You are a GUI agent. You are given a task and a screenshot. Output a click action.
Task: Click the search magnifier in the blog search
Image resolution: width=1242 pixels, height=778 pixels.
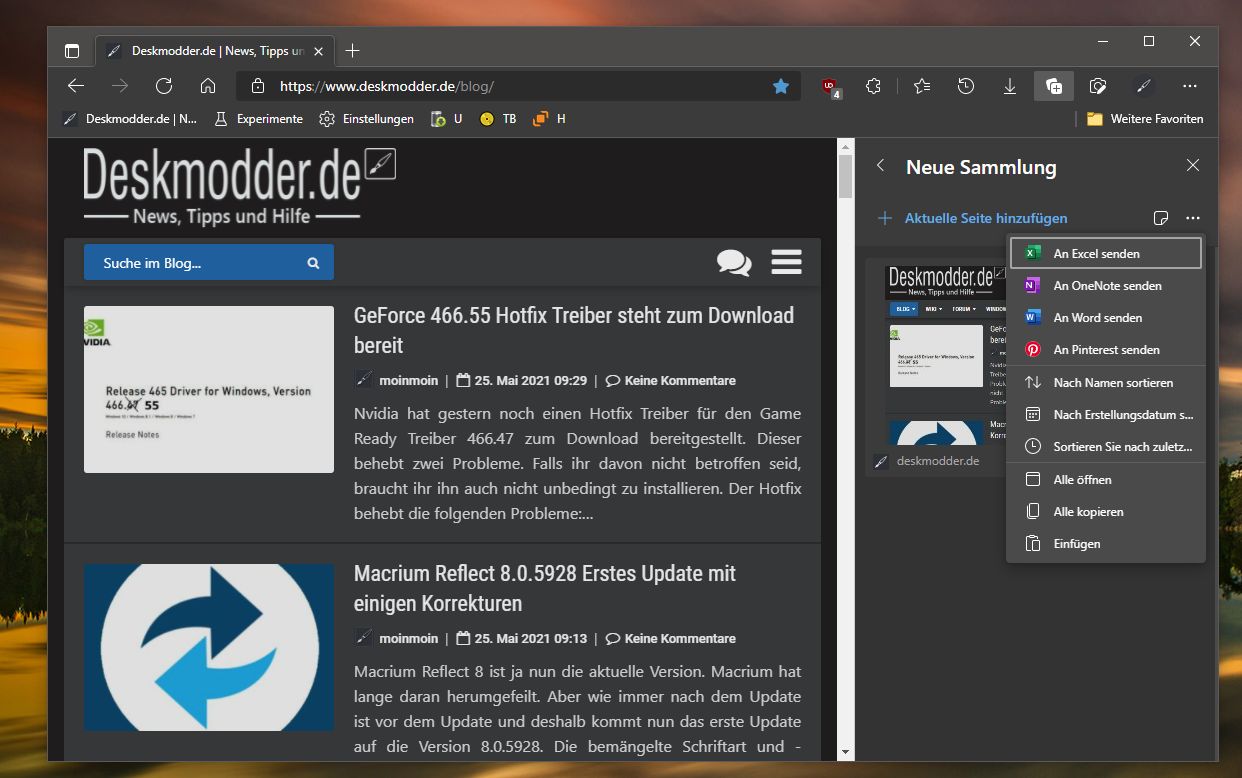point(313,263)
